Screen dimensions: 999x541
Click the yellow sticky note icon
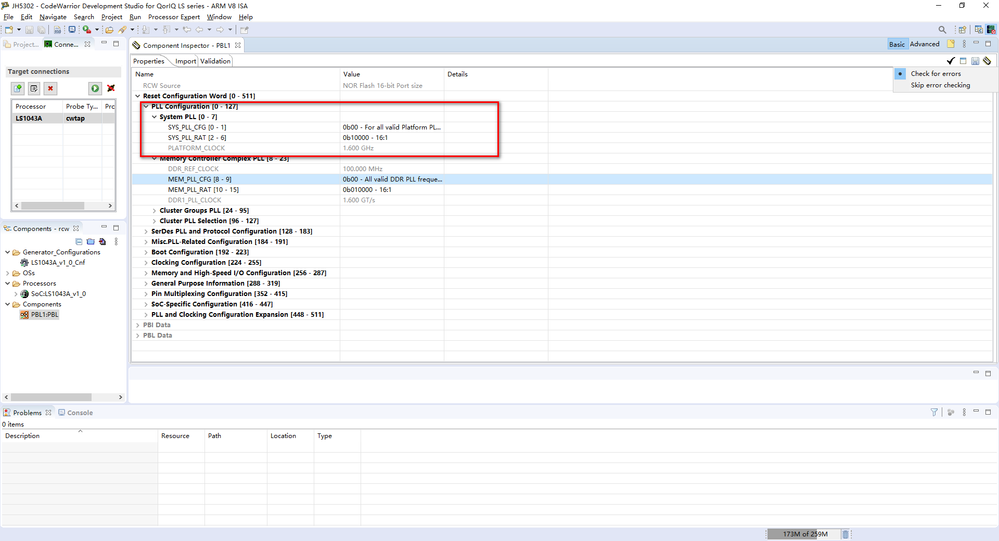pyautogui.click(x=951, y=44)
